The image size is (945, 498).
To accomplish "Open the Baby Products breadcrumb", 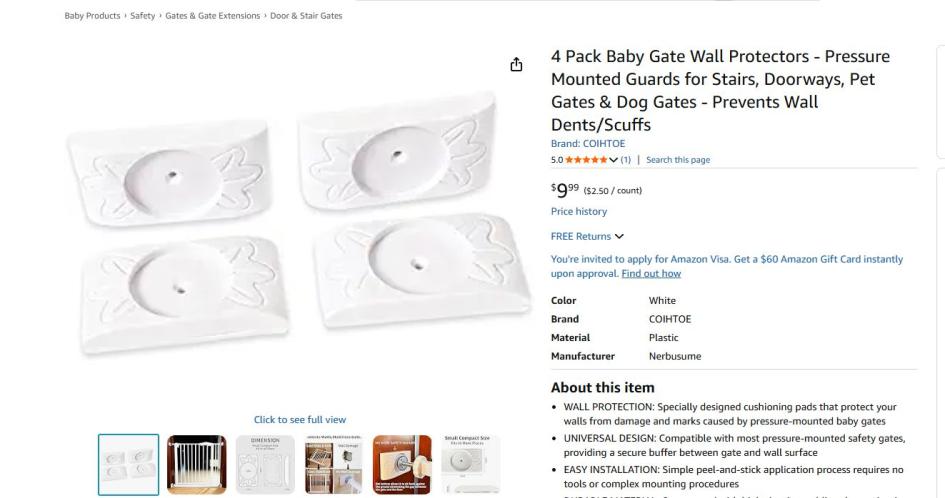I will [92, 16].
